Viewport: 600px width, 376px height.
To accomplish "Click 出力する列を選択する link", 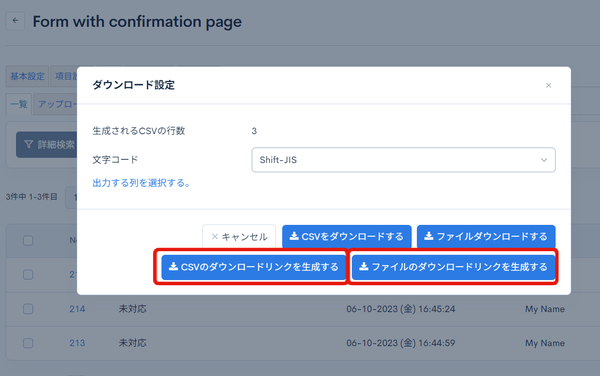I will 141,183.
